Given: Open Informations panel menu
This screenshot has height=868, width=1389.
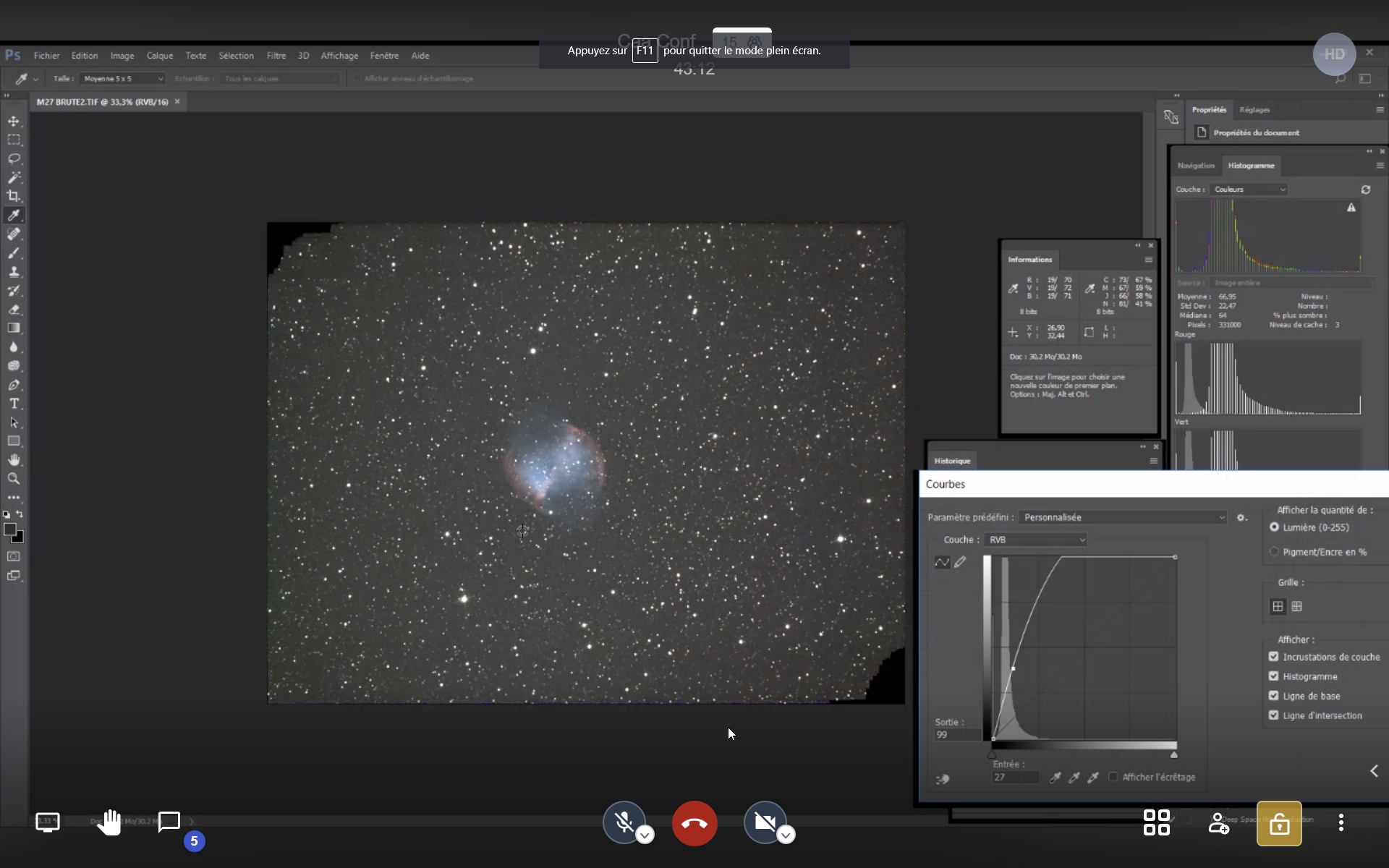Looking at the screenshot, I should click(1148, 260).
